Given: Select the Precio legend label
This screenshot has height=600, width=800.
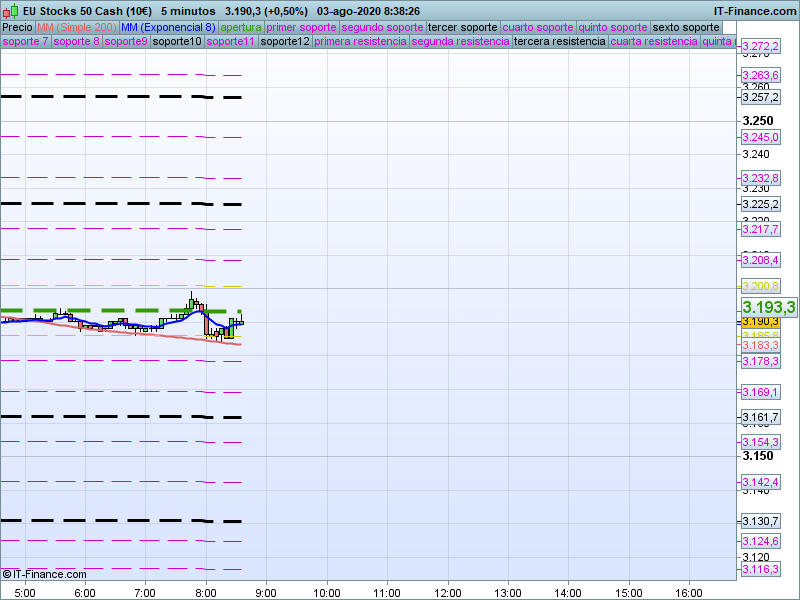Looking at the screenshot, I should pyautogui.click(x=17, y=27).
